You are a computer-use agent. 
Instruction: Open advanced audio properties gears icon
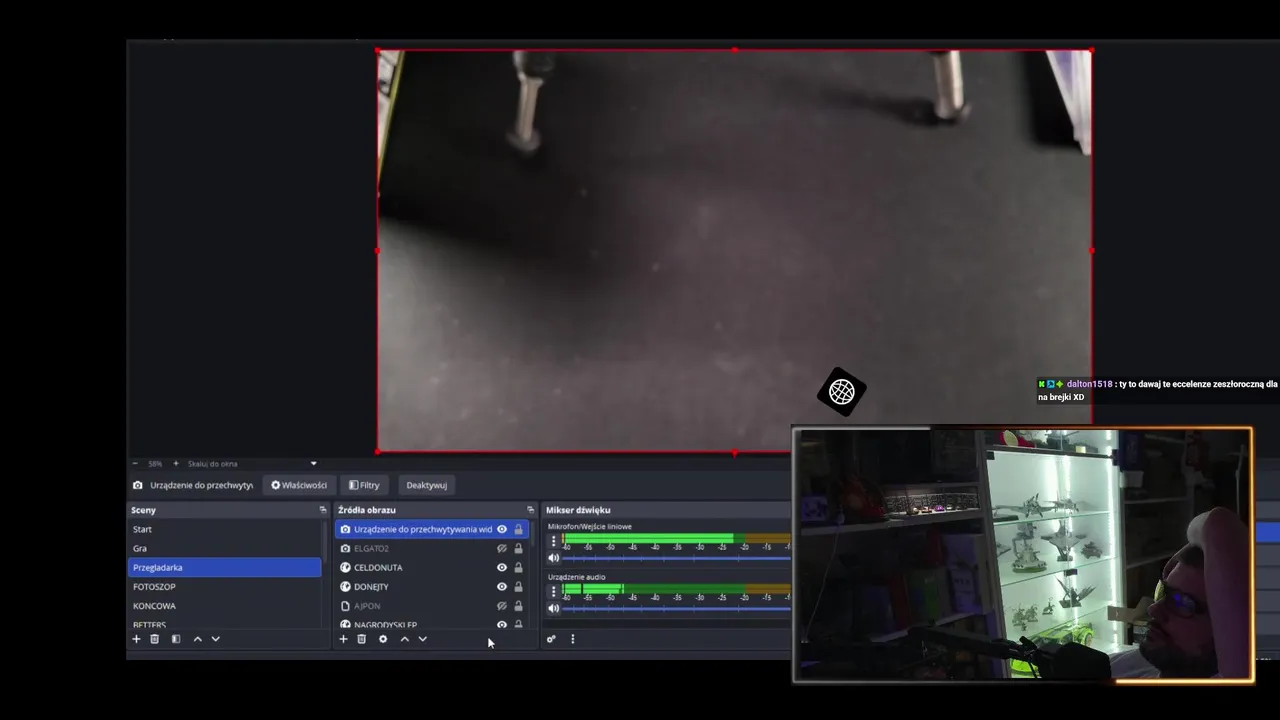551,639
